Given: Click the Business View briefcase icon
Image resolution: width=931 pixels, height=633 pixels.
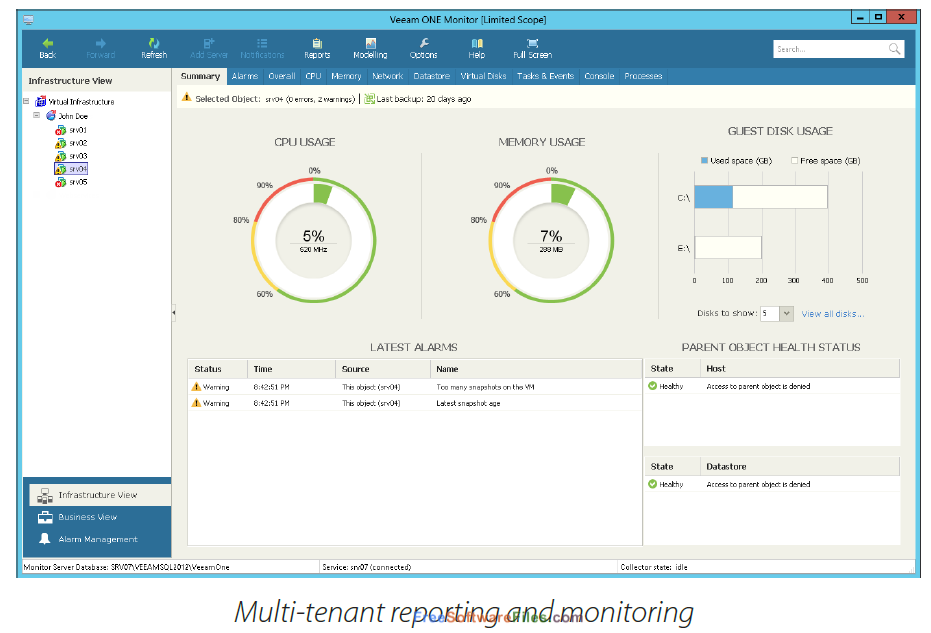Looking at the screenshot, I should tap(45, 517).
